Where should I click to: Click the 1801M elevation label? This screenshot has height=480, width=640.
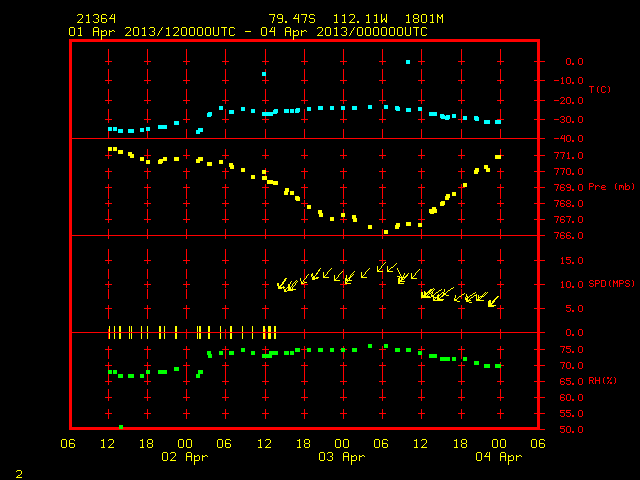pos(424,19)
